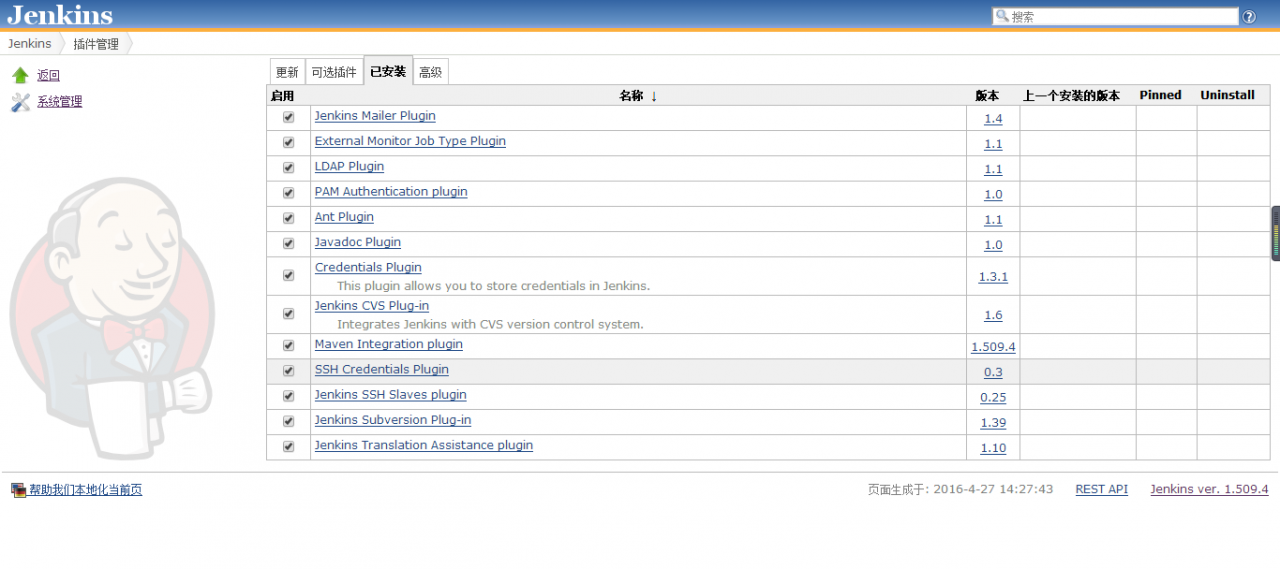Click the 帮助我们本地化当前页 link
Viewport: 1280px width, 569px height.
[86, 490]
